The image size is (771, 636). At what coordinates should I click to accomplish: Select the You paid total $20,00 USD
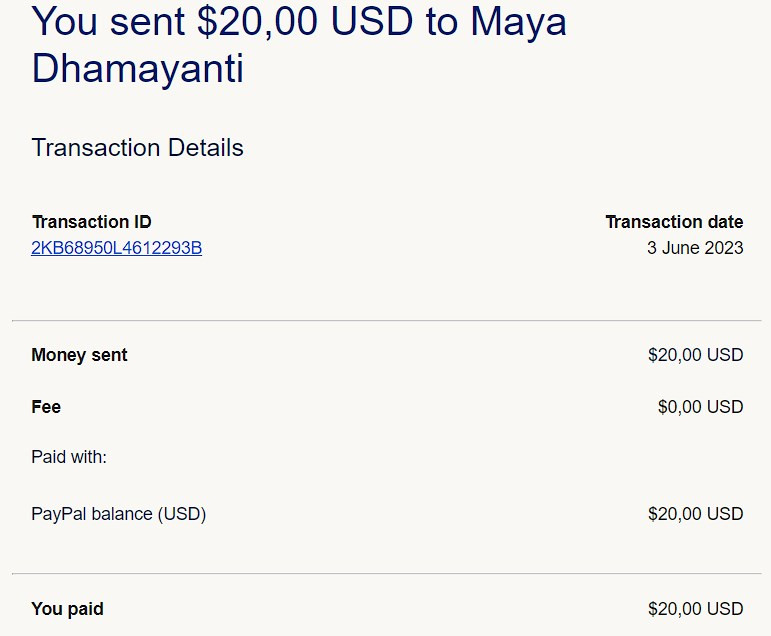pos(695,609)
